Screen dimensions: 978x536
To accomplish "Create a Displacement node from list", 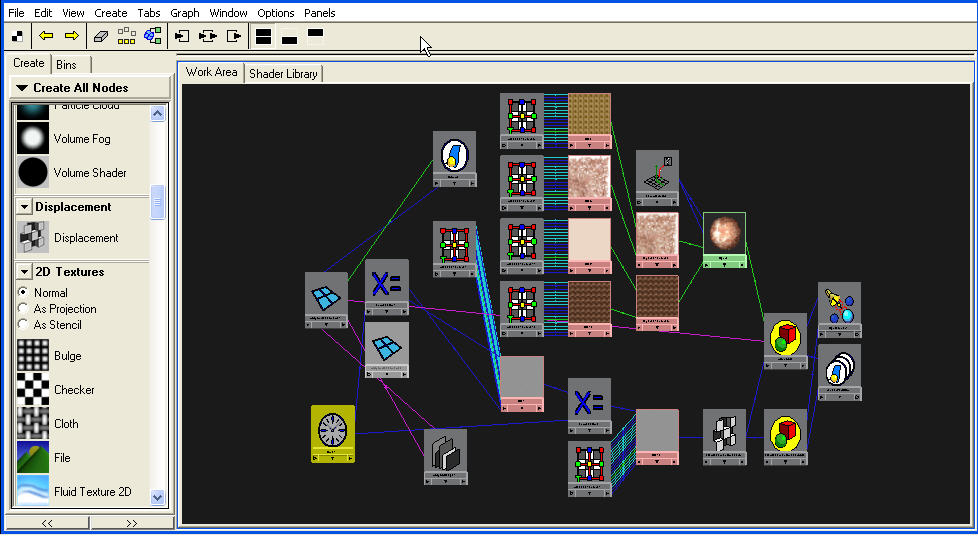I will pyautogui.click(x=86, y=238).
